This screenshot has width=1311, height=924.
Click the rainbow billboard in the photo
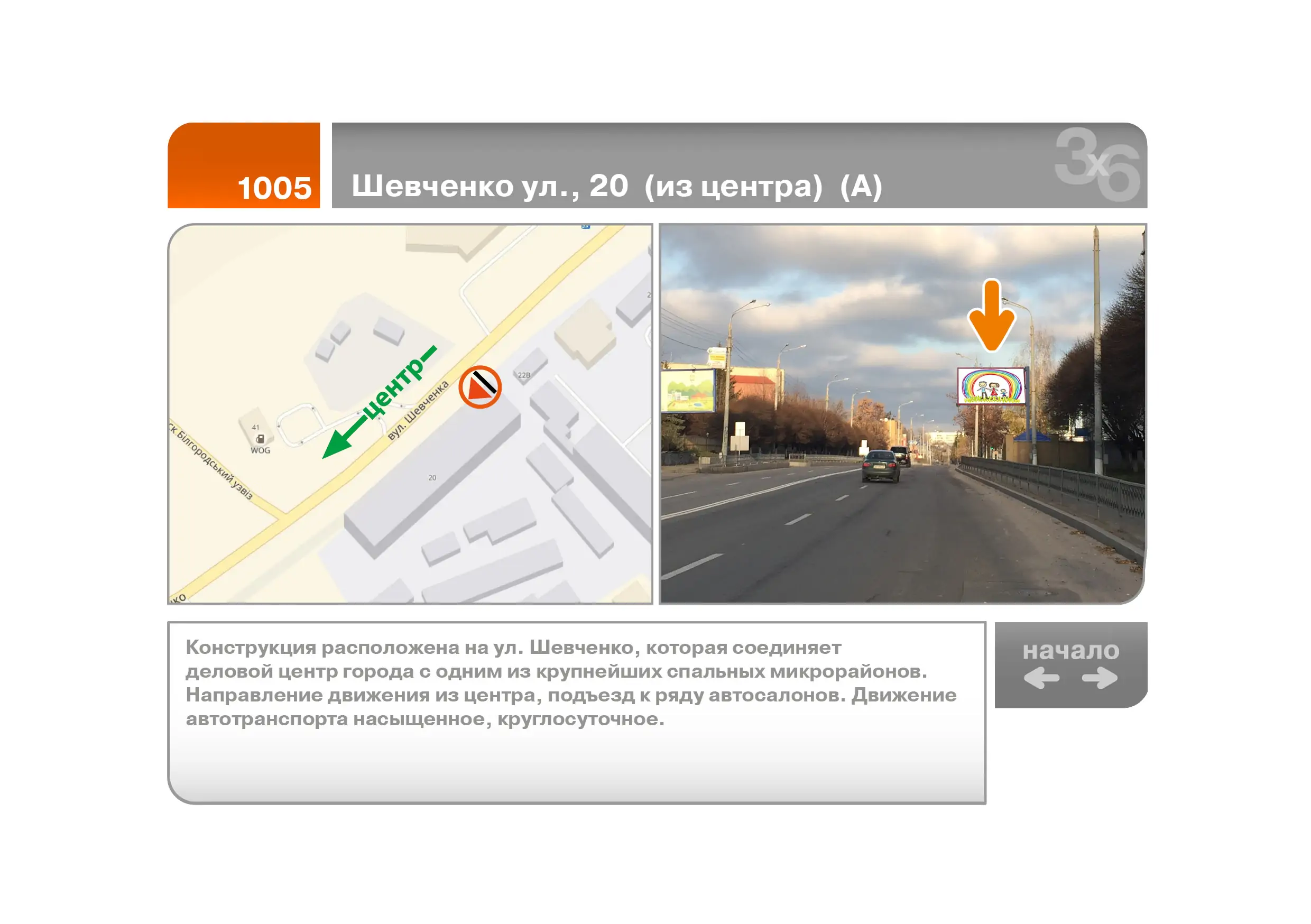(x=992, y=386)
